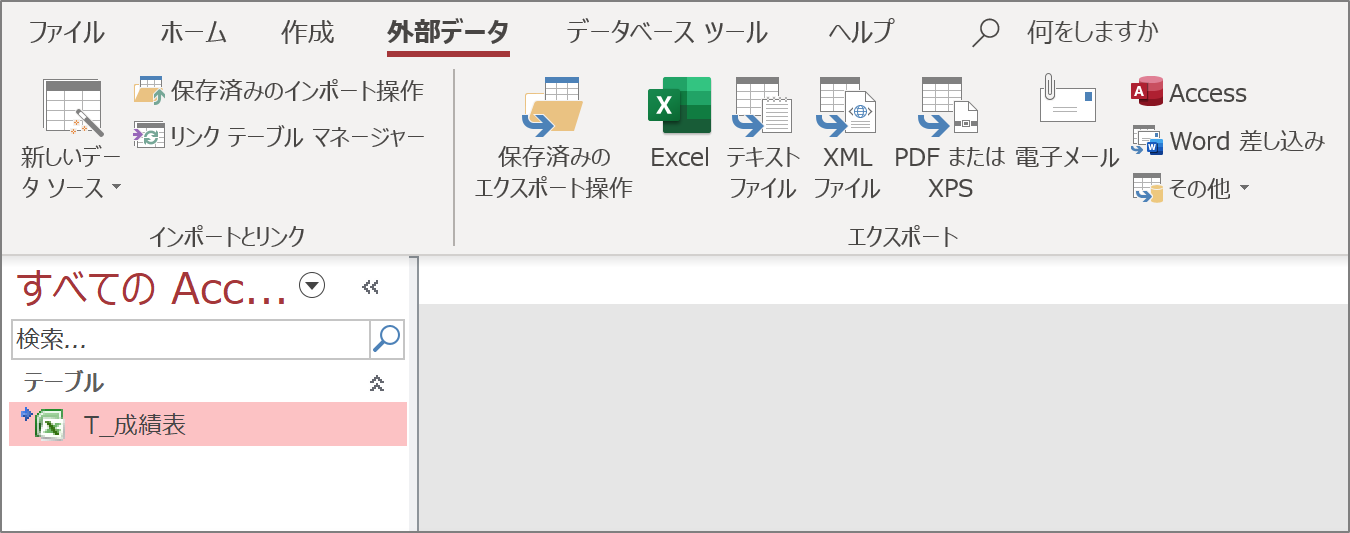This screenshot has width=1350, height=533.
Task: Open the navigation pane category dropdown arrow
Action: coord(313,287)
